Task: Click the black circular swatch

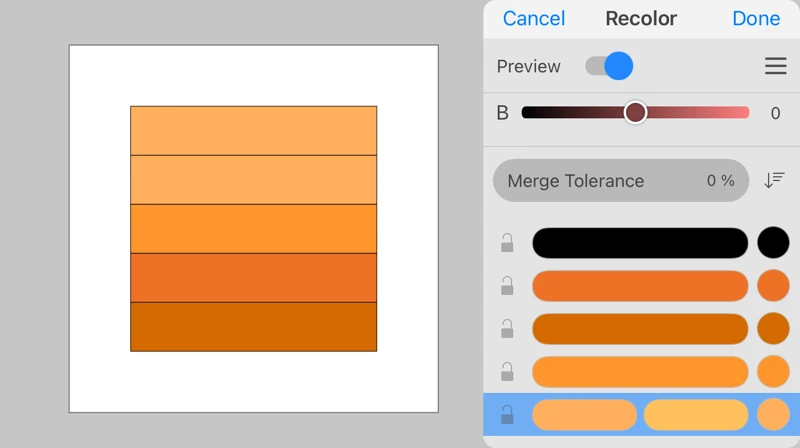Action: (x=773, y=243)
